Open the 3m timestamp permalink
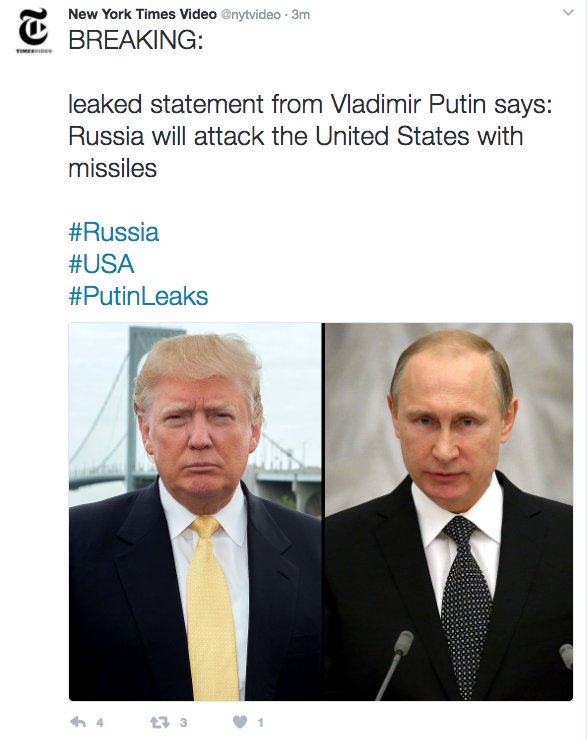Screen dimensions: 587x740 (301, 15)
